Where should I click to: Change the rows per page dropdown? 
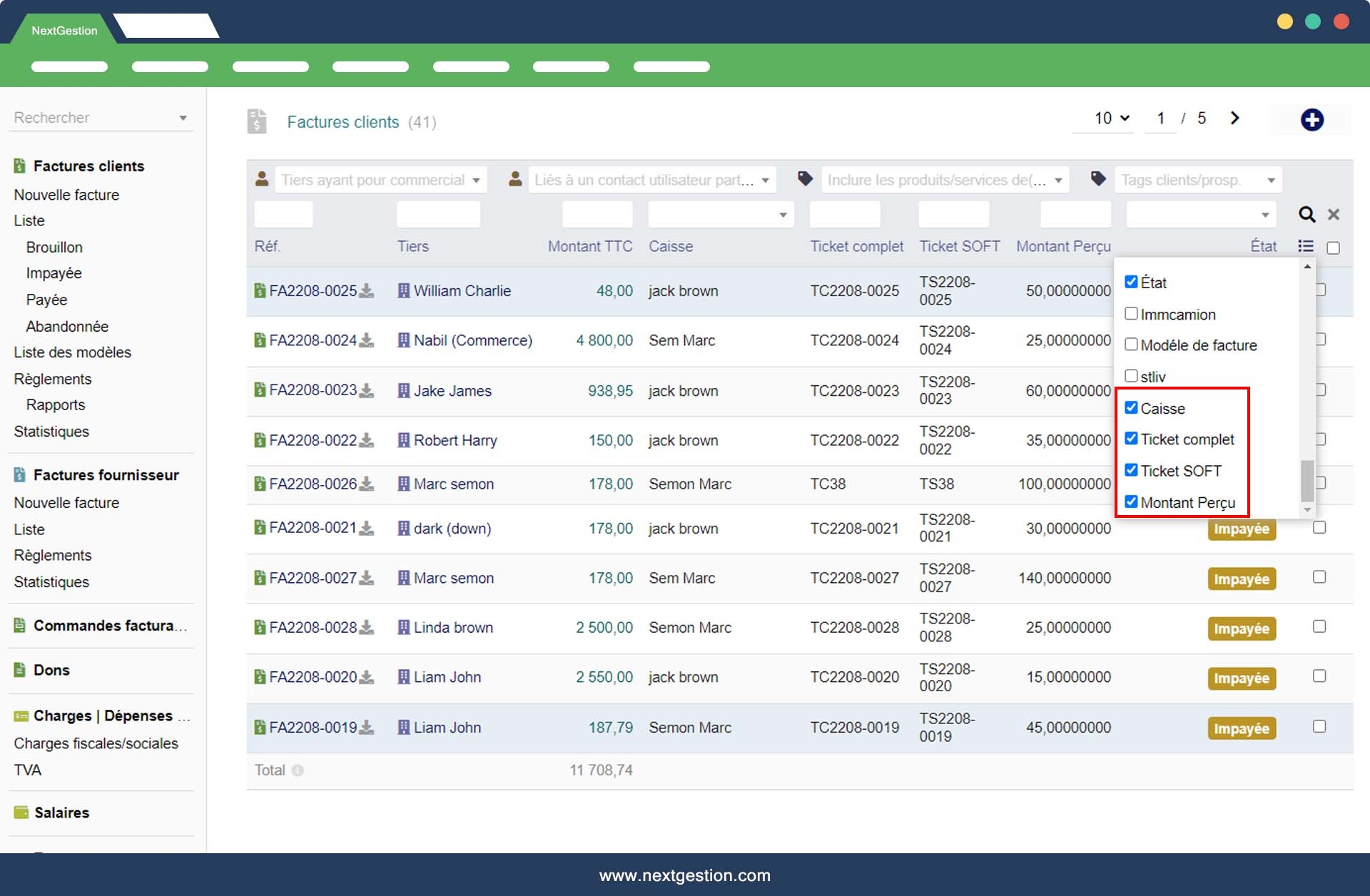point(1111,118)
